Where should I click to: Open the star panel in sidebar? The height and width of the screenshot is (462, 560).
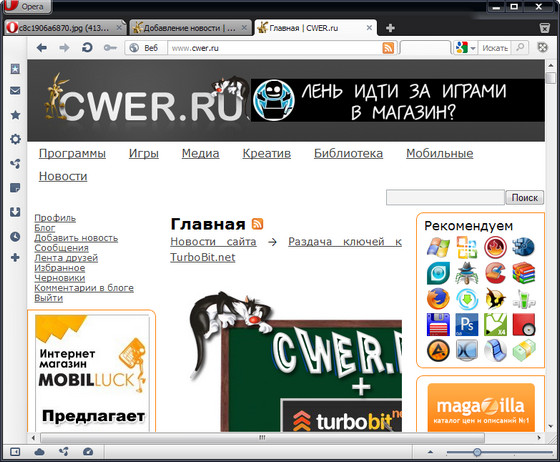(x=15, y=115)
